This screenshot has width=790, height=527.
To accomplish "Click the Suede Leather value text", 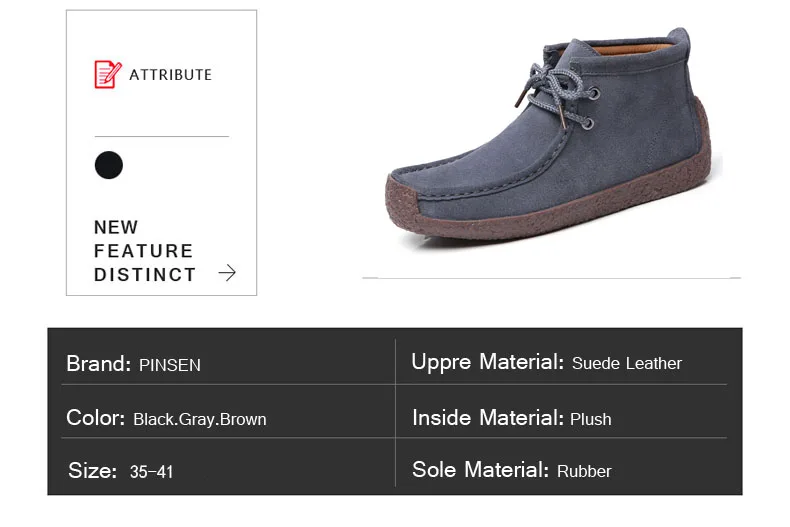I will click(x=627, y=363).
